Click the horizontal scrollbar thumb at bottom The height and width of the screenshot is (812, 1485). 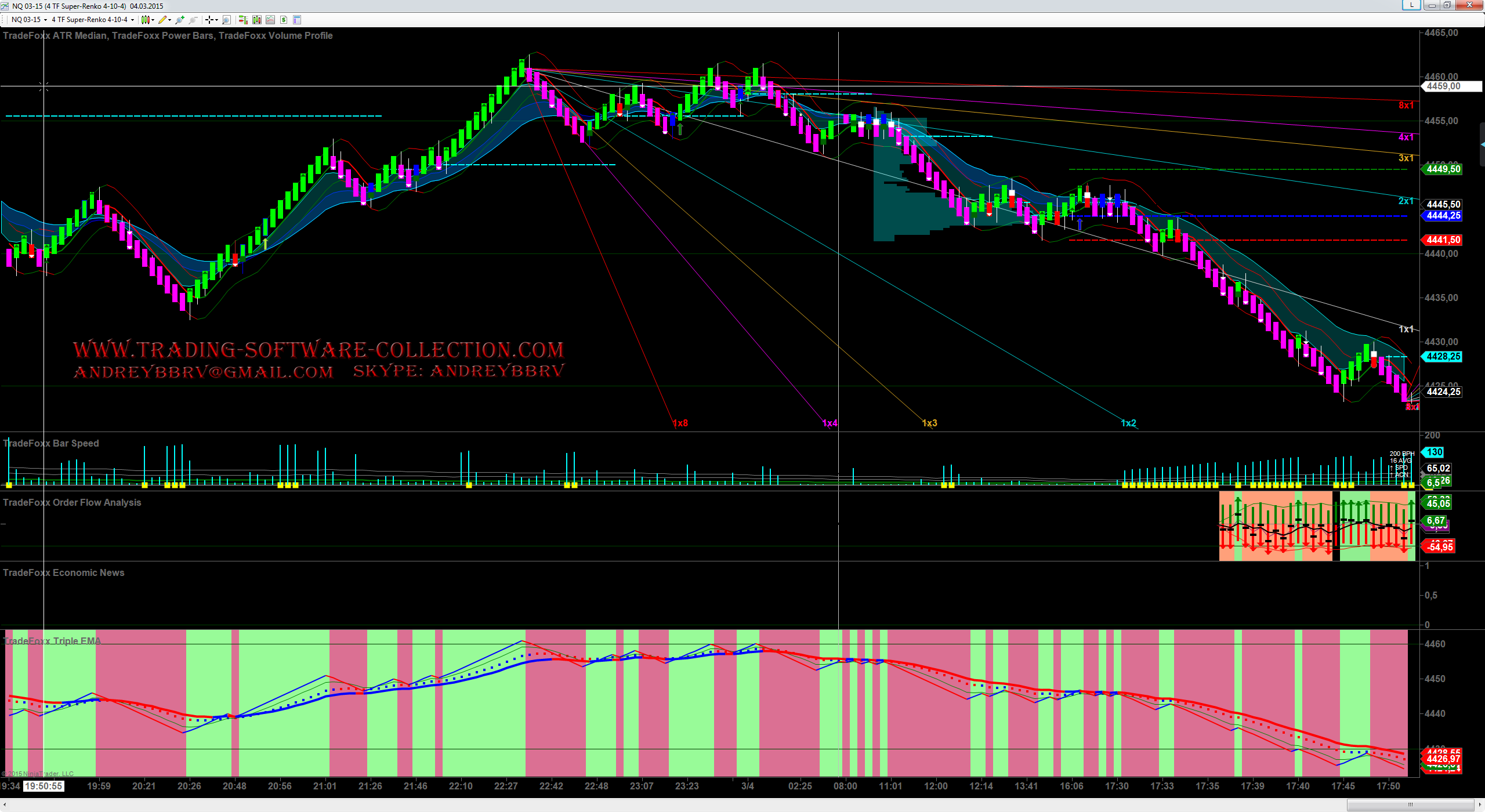1410,805
